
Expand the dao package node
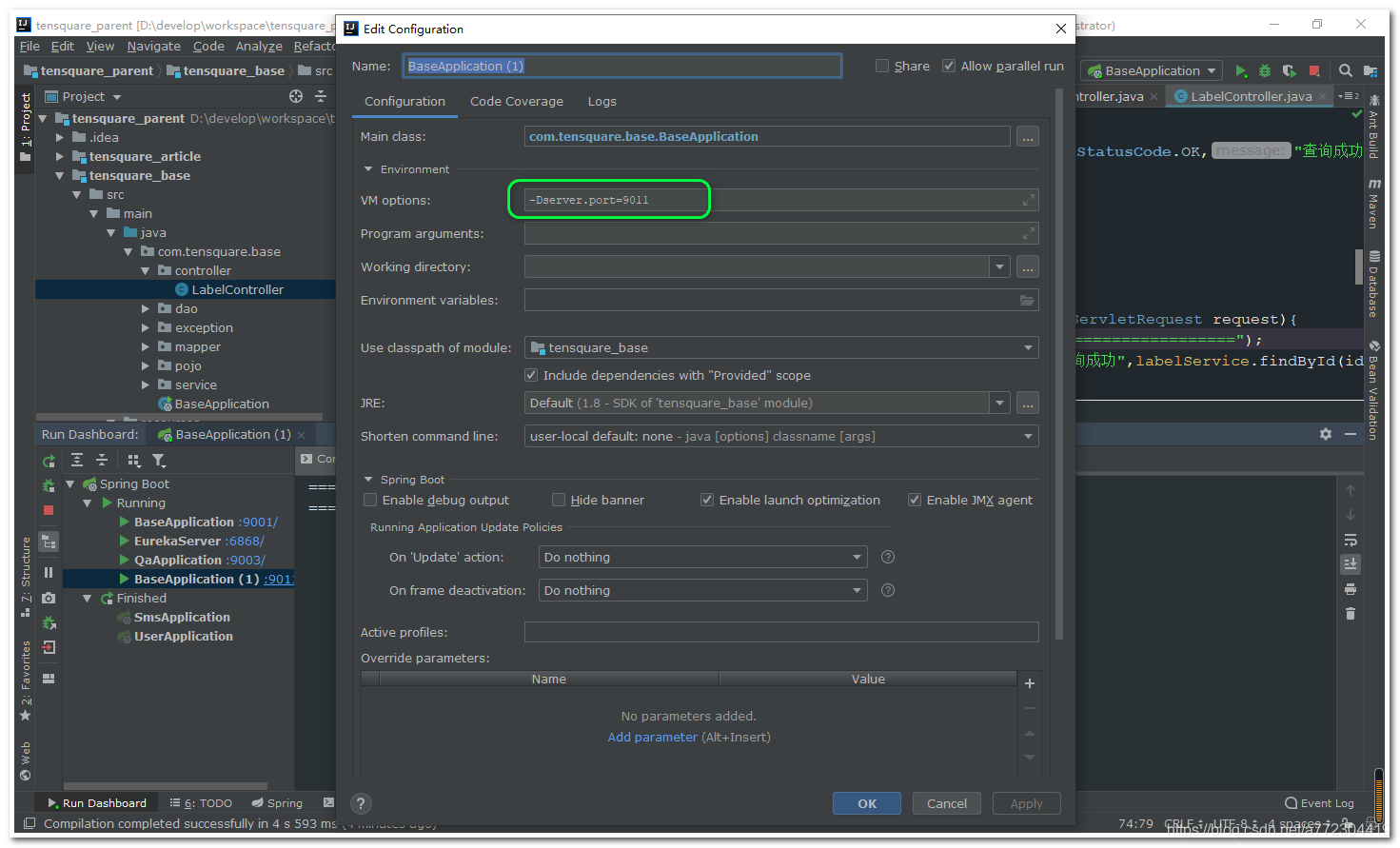[146, 308]
